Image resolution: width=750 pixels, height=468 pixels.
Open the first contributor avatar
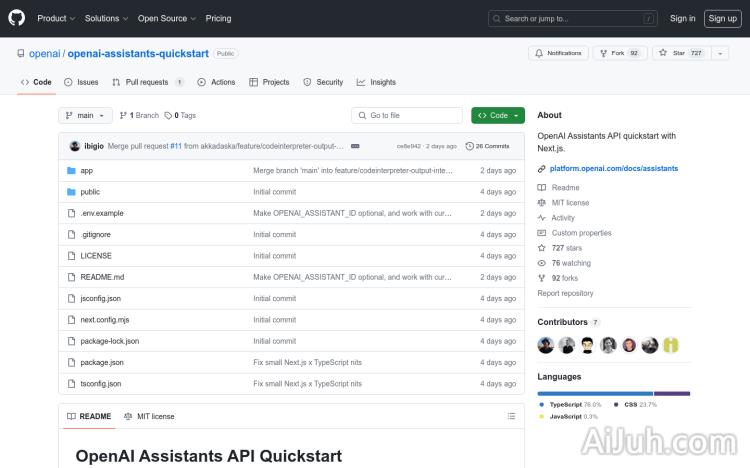click(x=545, y=345)
